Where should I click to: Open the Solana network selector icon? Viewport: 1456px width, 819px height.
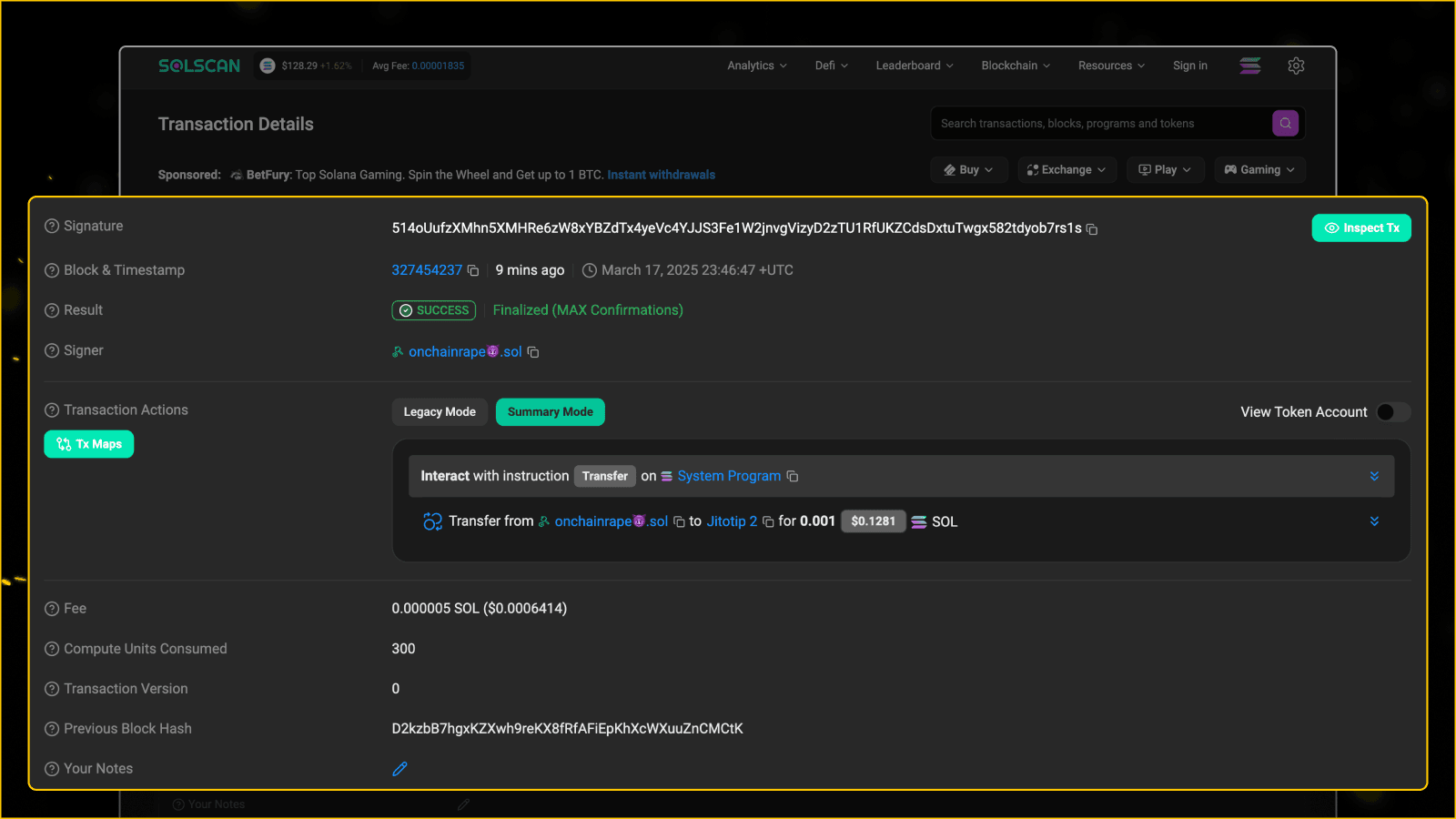1250,66
